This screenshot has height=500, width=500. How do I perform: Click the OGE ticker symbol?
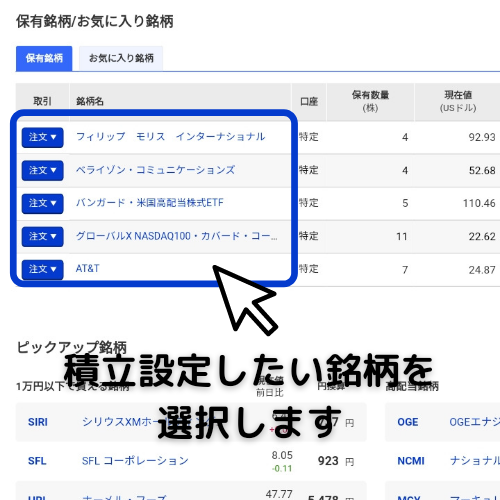tap(408, 422)
